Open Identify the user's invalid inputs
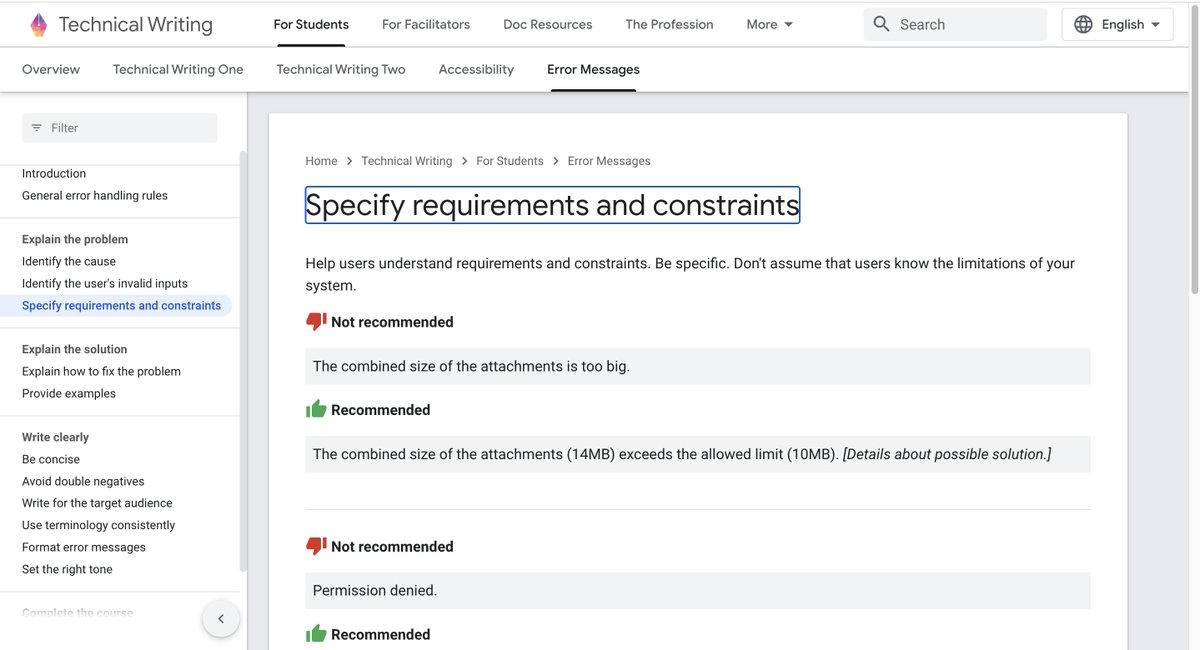This screenshot has height=650, width=1200. coord(105,284)
